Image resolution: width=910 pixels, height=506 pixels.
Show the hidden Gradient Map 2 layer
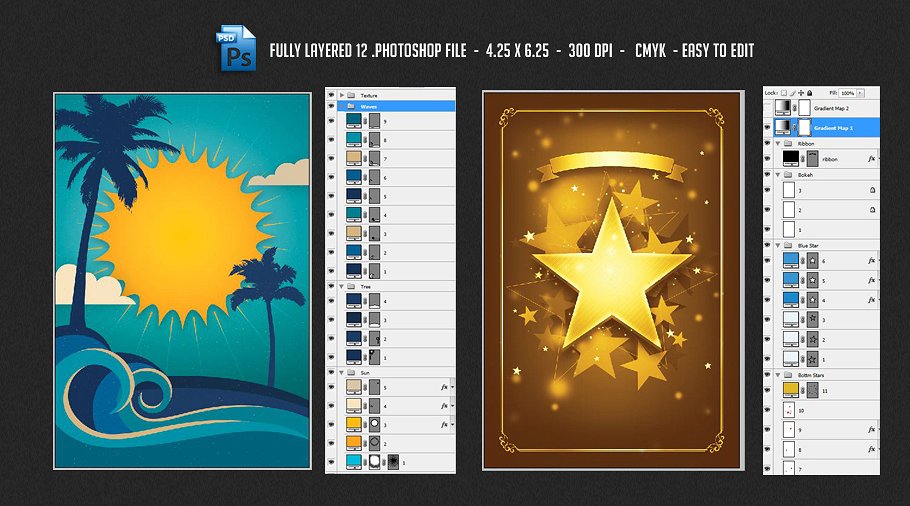click(768, 108)
